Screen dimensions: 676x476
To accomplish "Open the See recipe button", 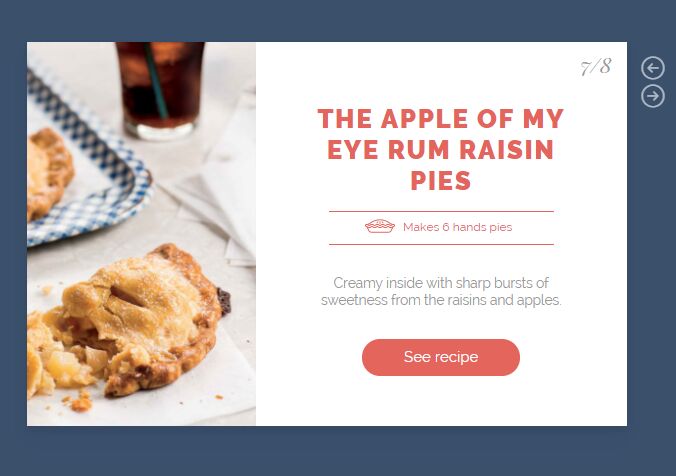I will (441, 357).
